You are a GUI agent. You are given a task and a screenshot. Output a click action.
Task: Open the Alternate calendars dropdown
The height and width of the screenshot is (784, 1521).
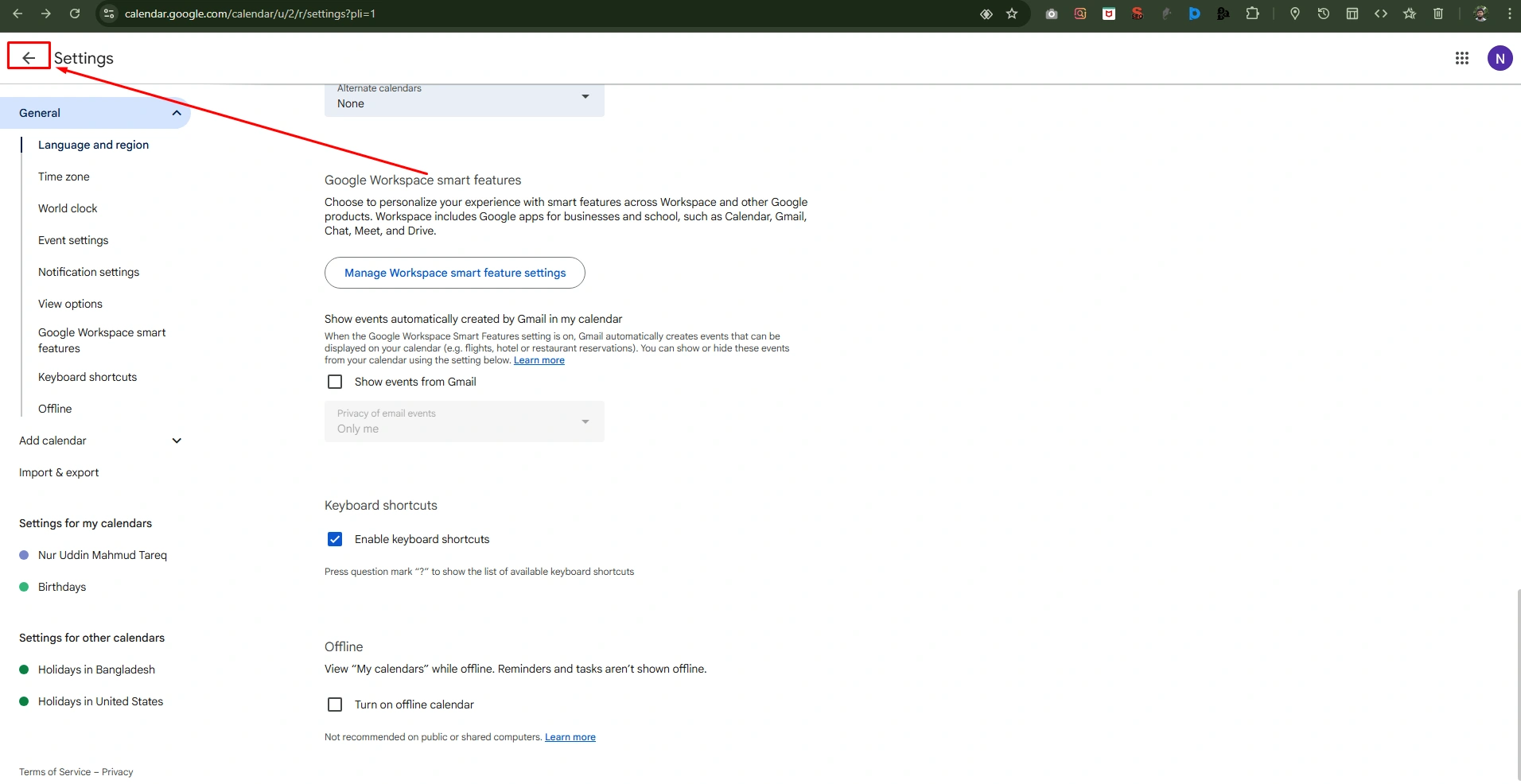(x=465, y=100)
